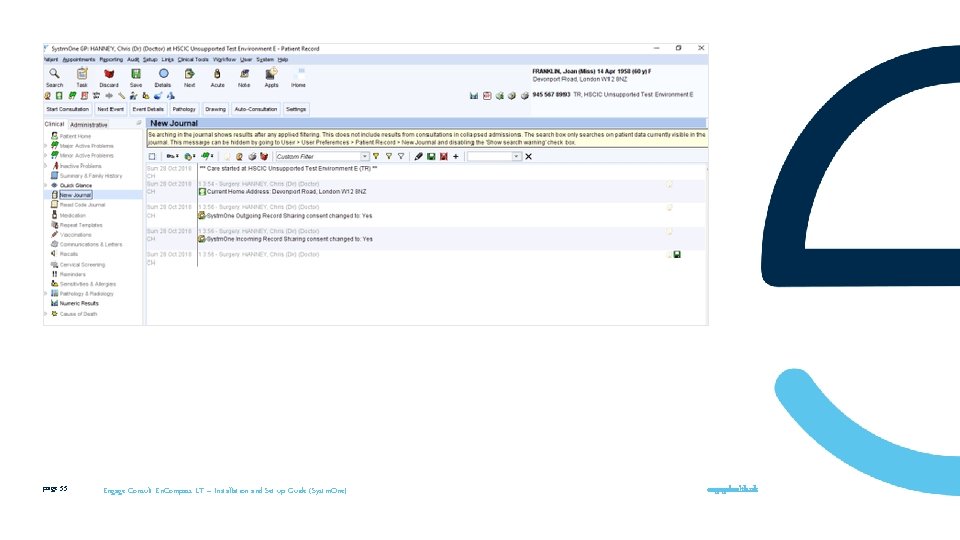Click the Auto-Consultation button
The height and width of the screenshot is (540, 960).
pos(256,109)
